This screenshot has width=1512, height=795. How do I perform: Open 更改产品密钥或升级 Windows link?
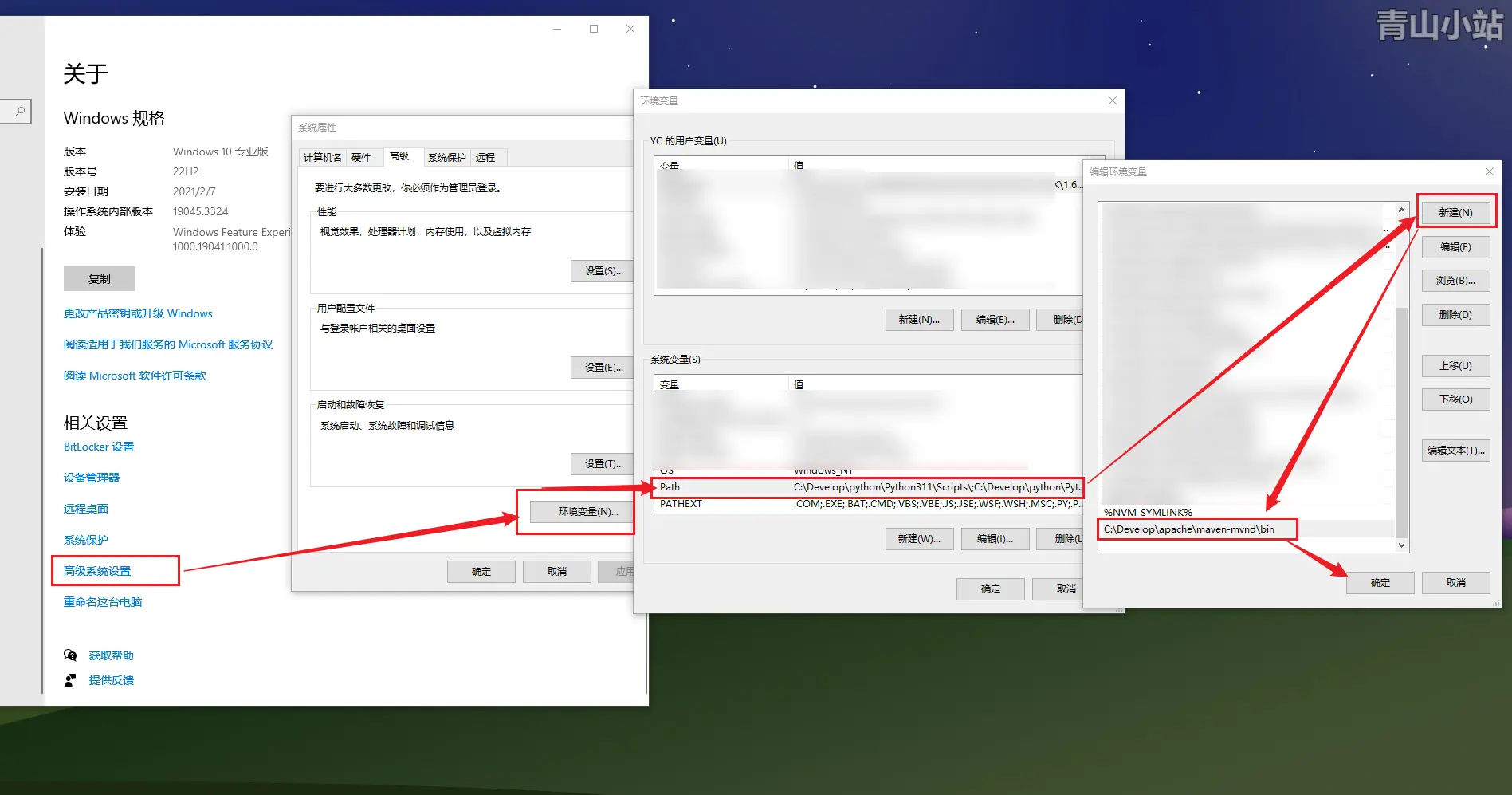tap(138, 313)
